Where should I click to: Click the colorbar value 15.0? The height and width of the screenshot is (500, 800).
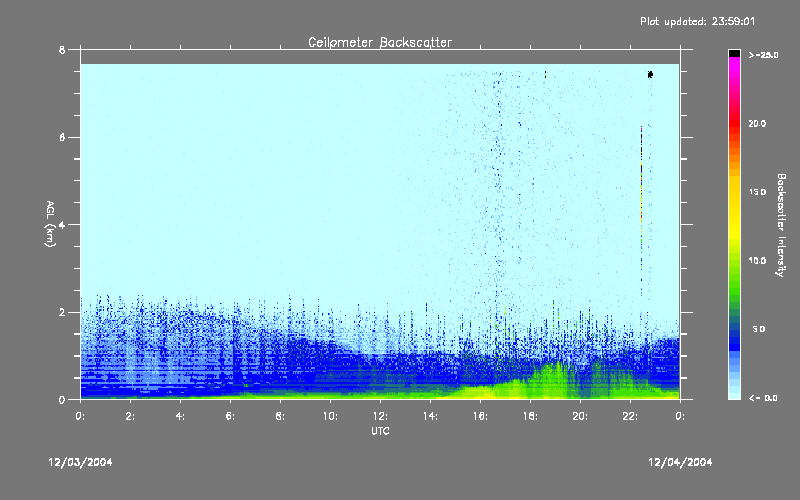point(757,192)
